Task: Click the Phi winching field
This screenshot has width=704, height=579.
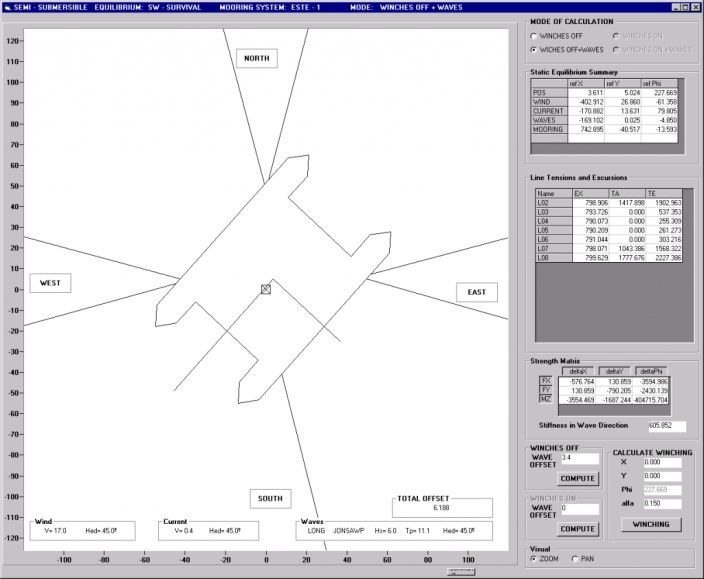Action: [662, 490]
